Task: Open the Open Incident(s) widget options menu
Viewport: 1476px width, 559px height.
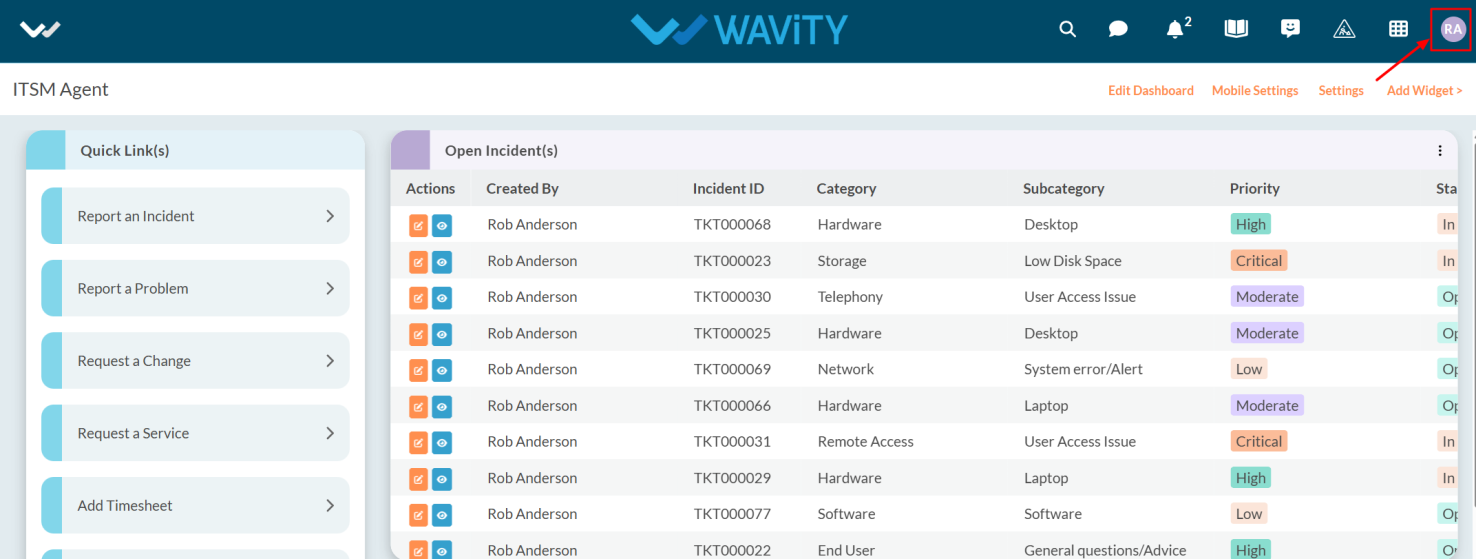Action: pos(1440,151)
